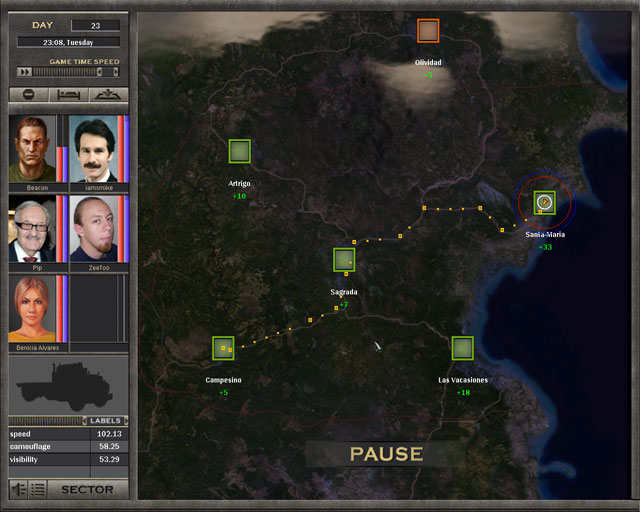Click the '23:08, Tuesday' time display
This screenshot has height=512, width=640.
68,42
